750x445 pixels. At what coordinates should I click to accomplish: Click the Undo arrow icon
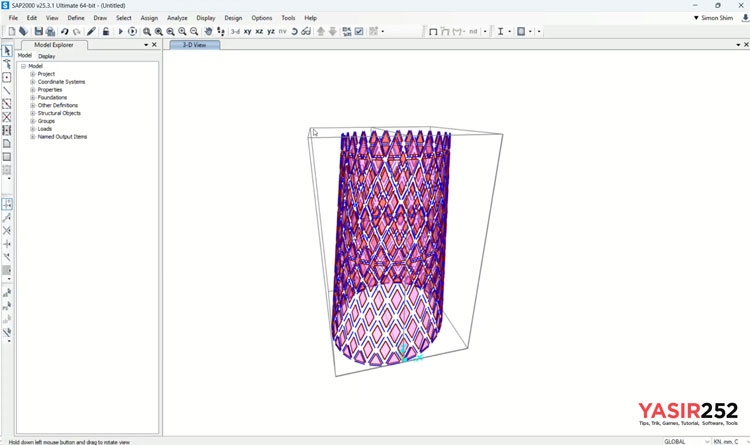65,32
